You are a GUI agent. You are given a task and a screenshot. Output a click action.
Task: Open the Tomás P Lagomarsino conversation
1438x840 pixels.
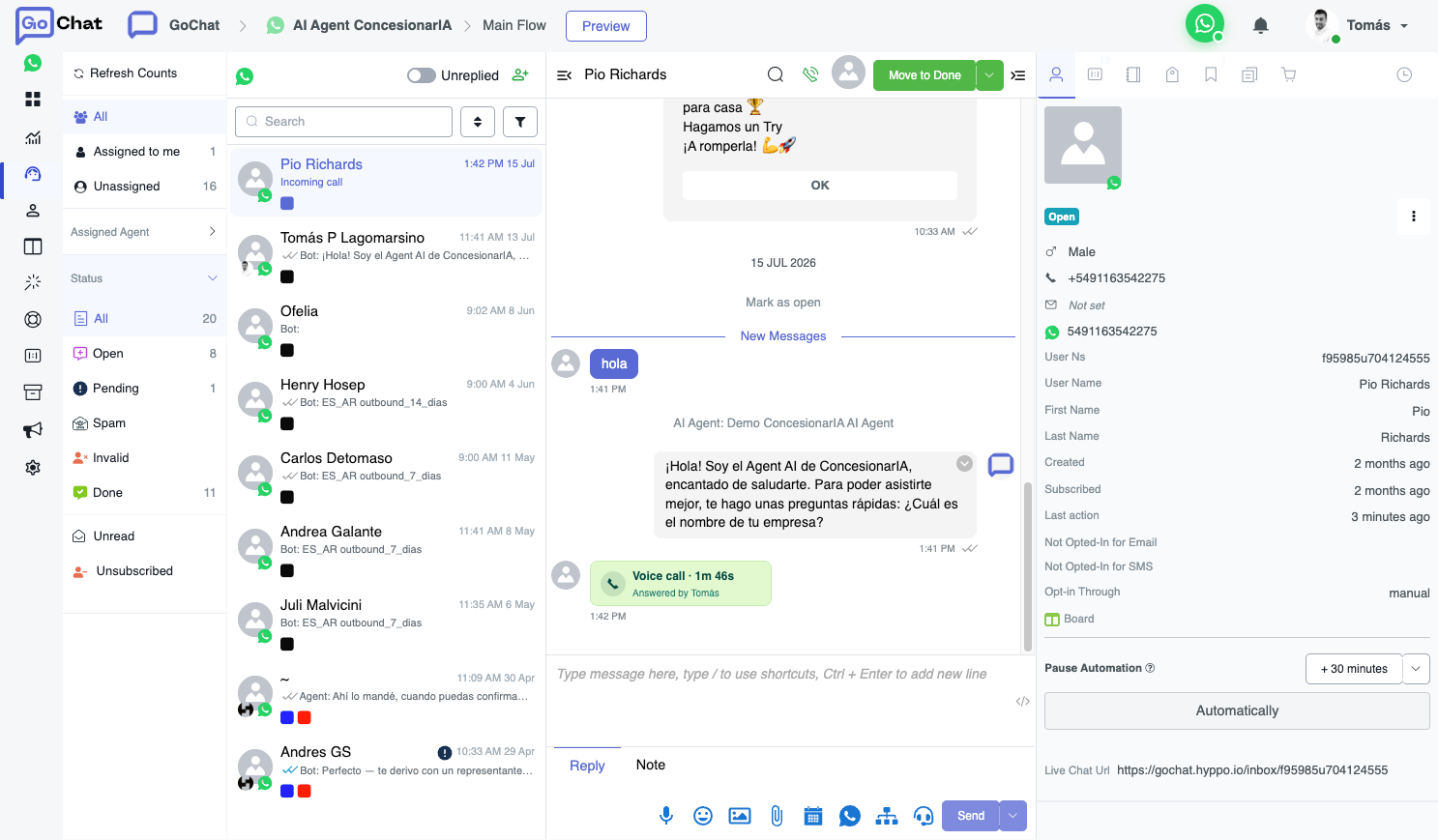tap(386, 257)
